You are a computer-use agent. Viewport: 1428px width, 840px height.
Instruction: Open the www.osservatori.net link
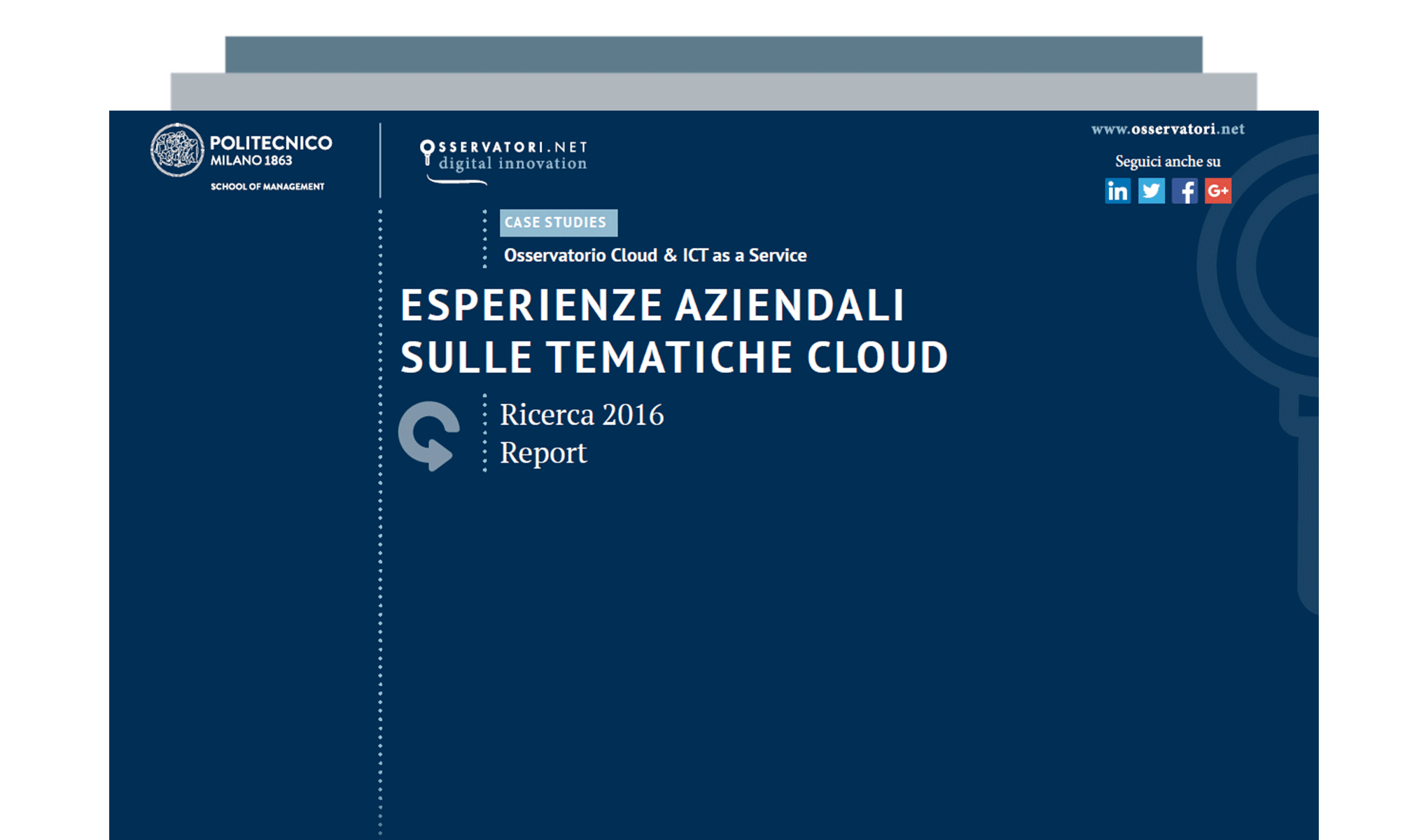coord(1168,129)
